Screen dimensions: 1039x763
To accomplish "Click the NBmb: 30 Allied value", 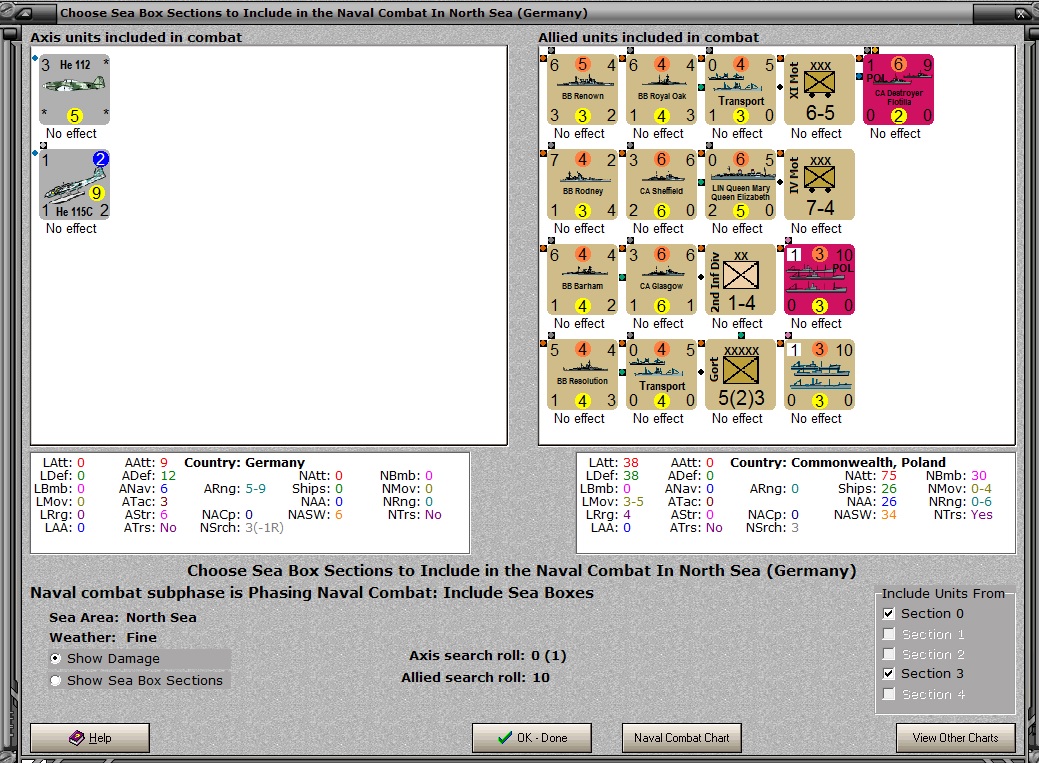I will click(x=956, y=475).
